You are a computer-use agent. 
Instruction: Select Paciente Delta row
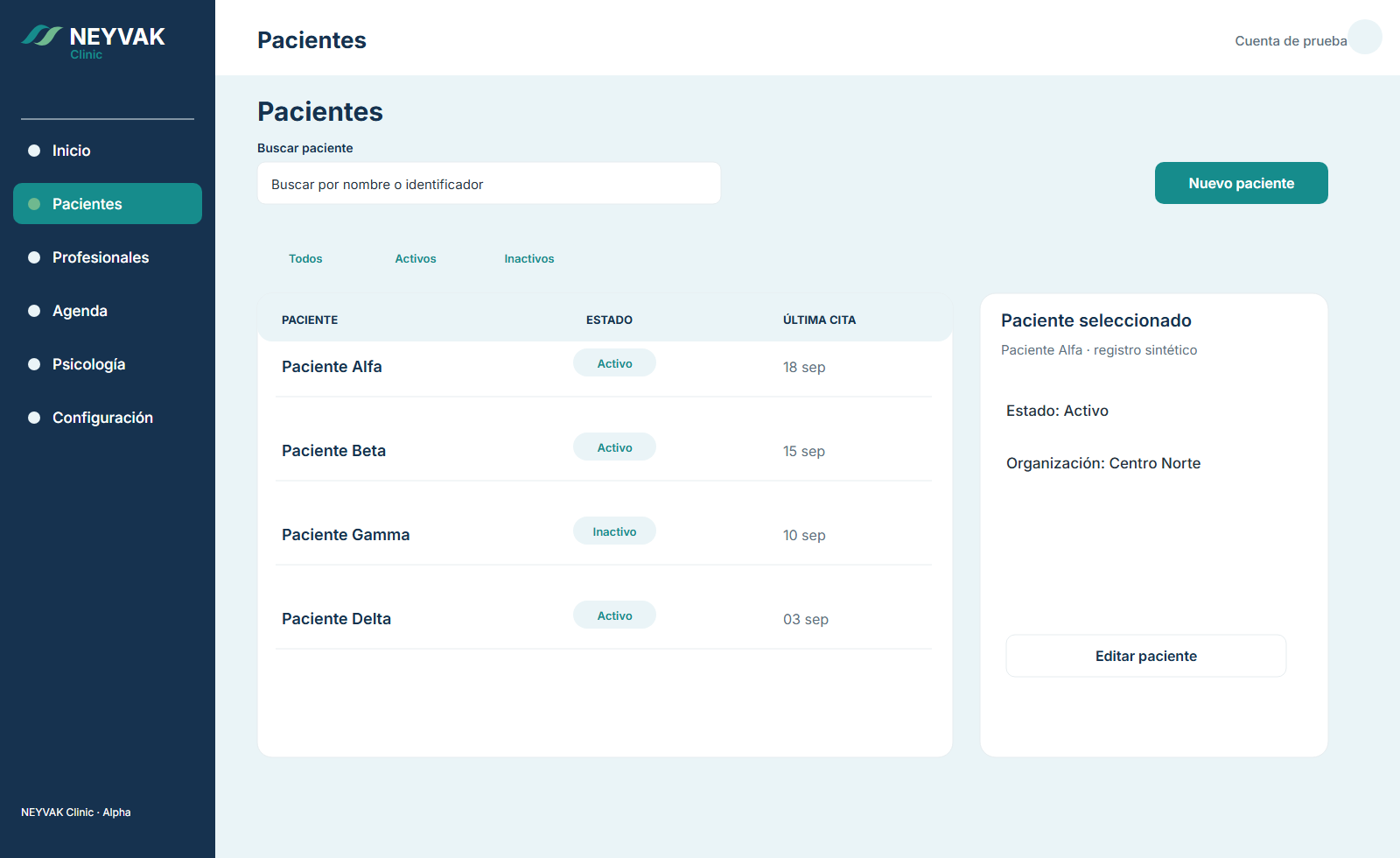point(603,619)
